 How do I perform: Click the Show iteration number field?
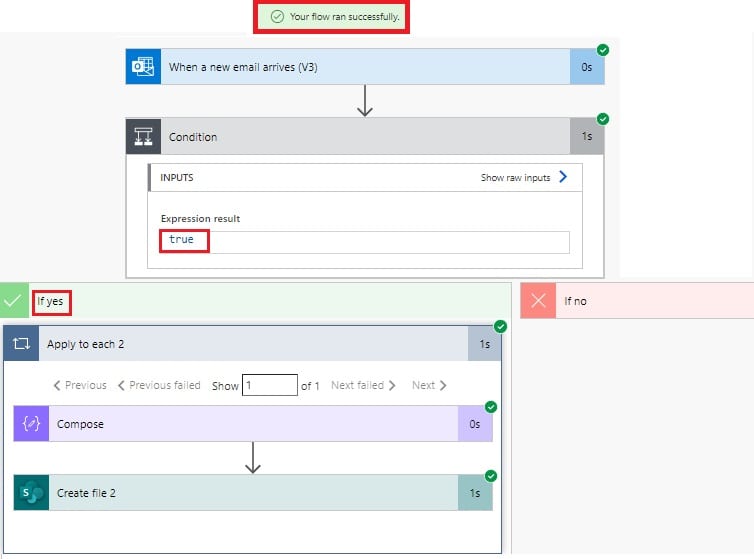(x=270, y=385)
